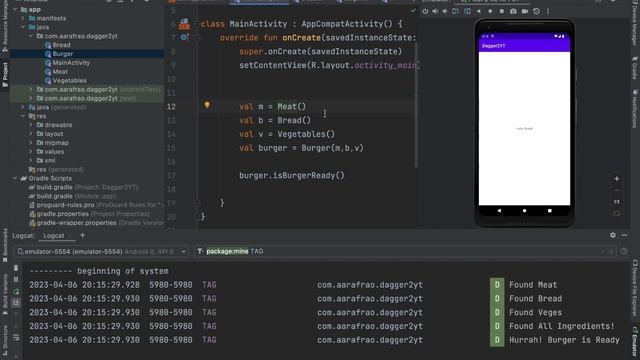Collapse the res folder

coord(23,116)
